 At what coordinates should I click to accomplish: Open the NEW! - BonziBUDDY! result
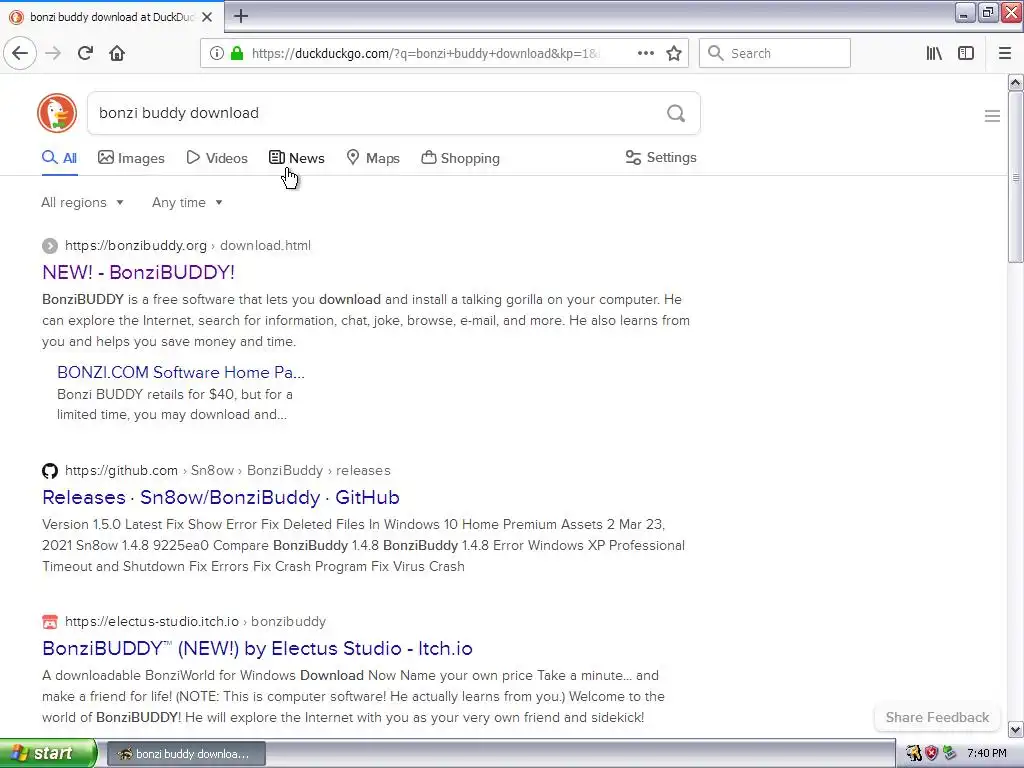pyautogui.click(x=138, y=272)
